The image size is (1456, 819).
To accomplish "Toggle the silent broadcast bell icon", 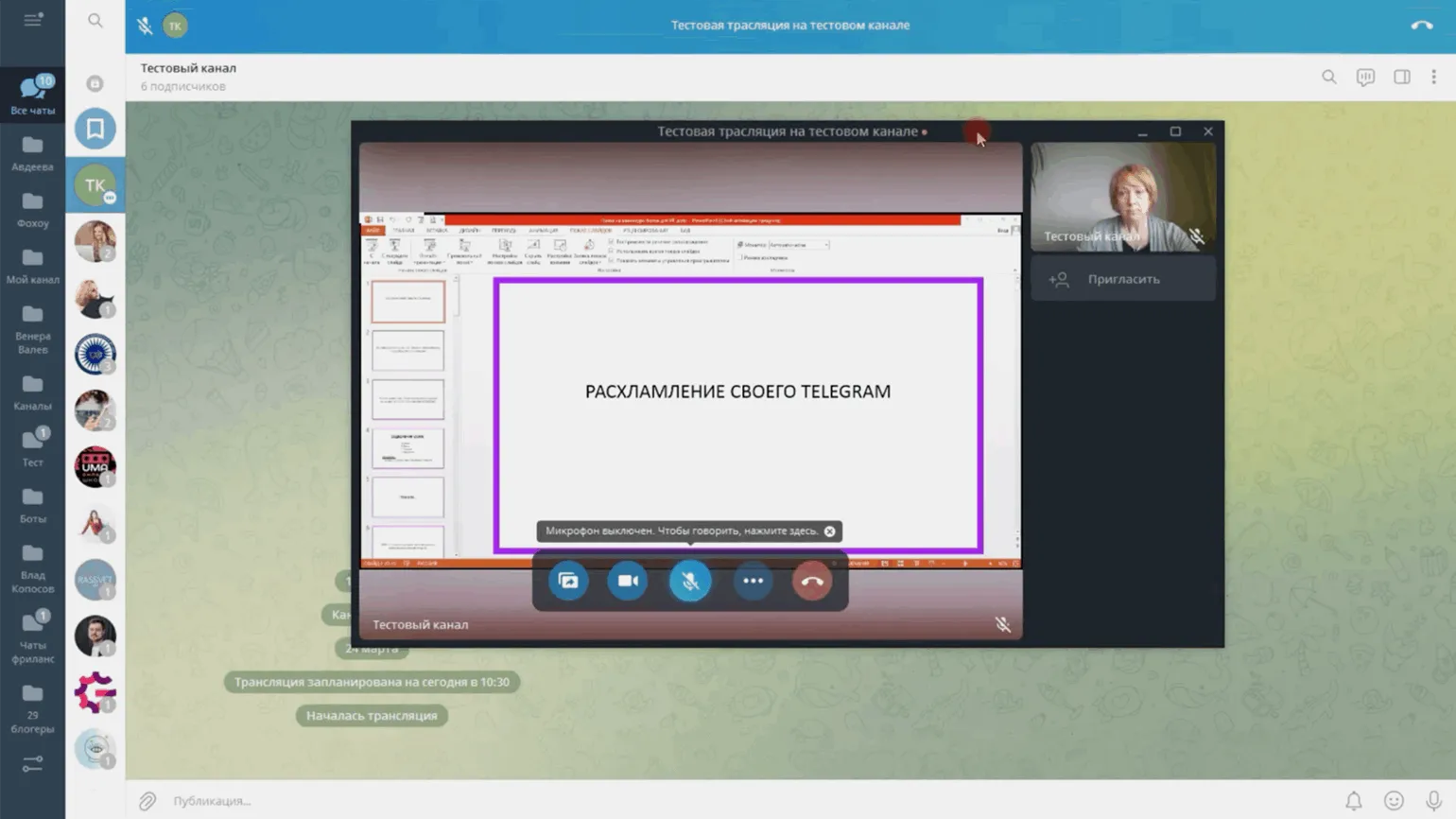I will 1354,801.
